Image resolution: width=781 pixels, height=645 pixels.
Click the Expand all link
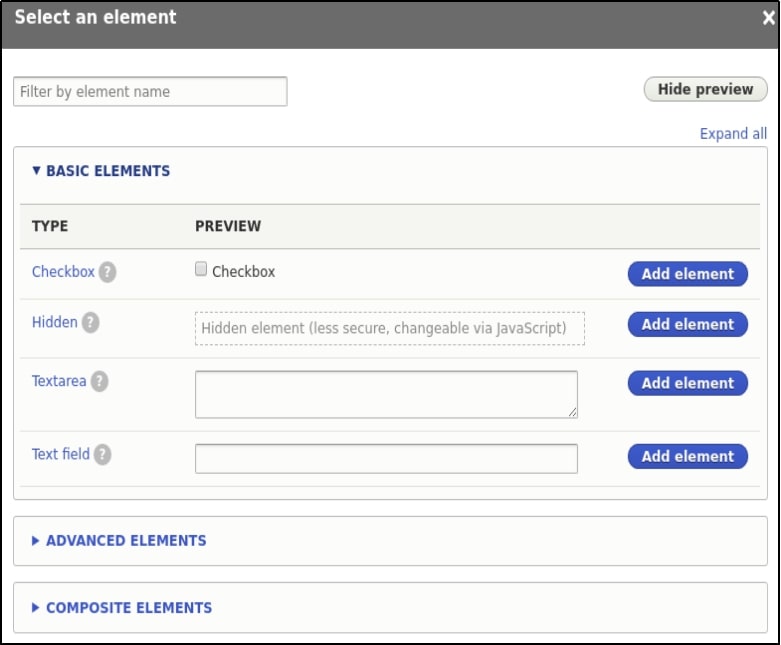coord(733,134)
